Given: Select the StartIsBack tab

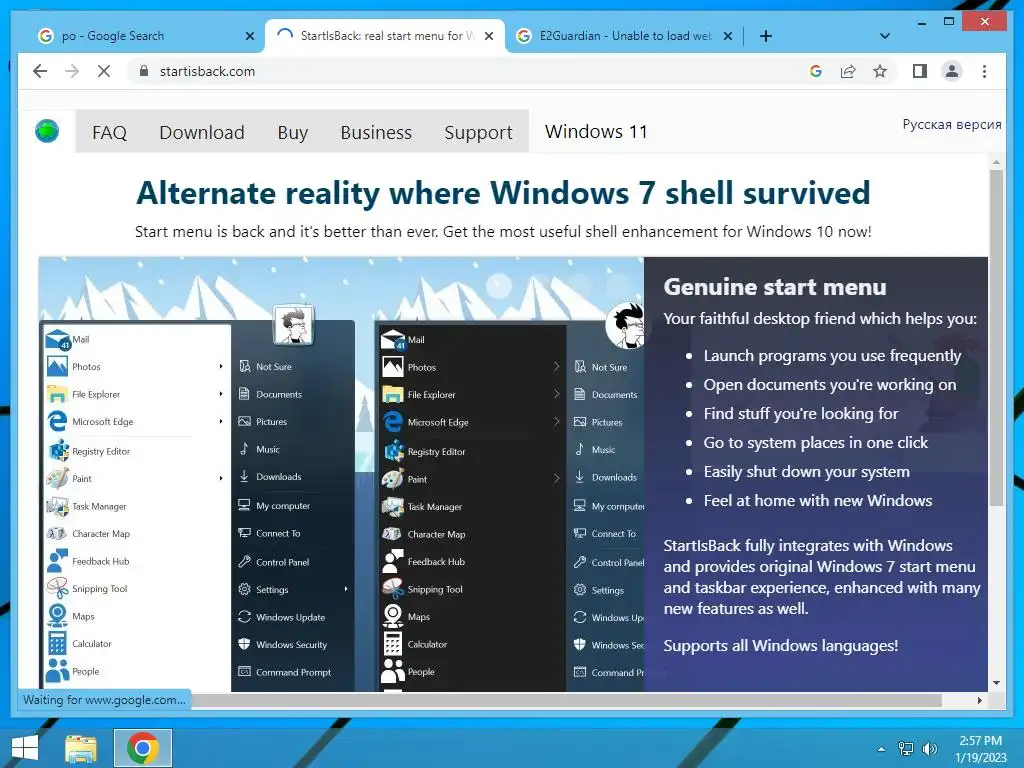Looking at the screenshot, I should (x=385, y=36).
